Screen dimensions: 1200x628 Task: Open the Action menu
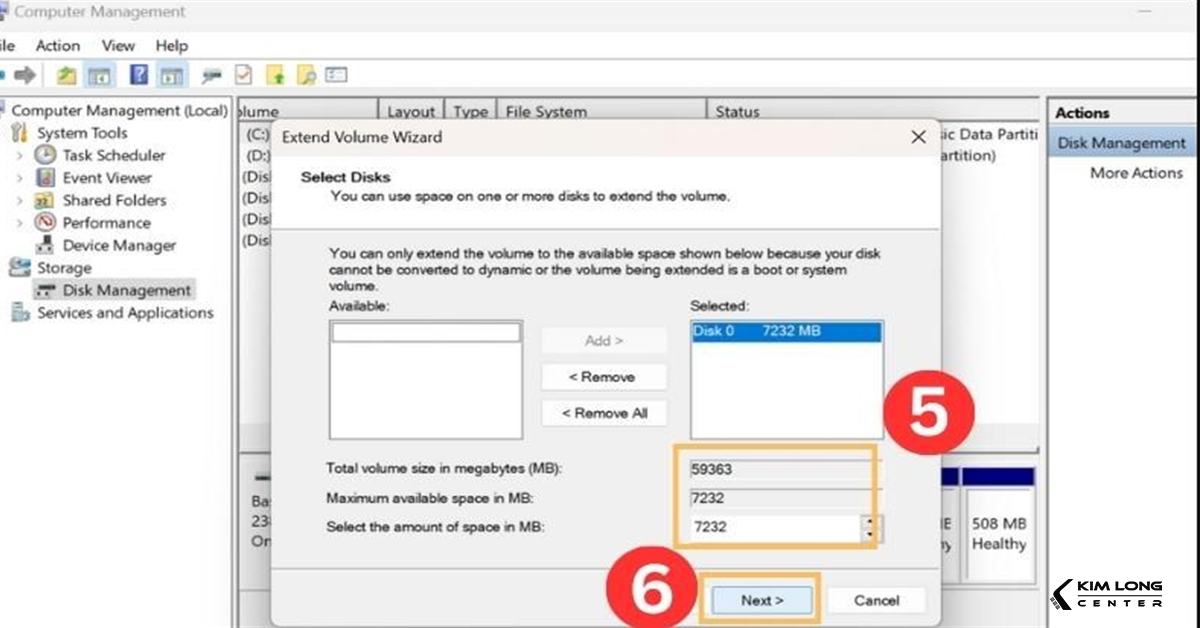[58, 45]
